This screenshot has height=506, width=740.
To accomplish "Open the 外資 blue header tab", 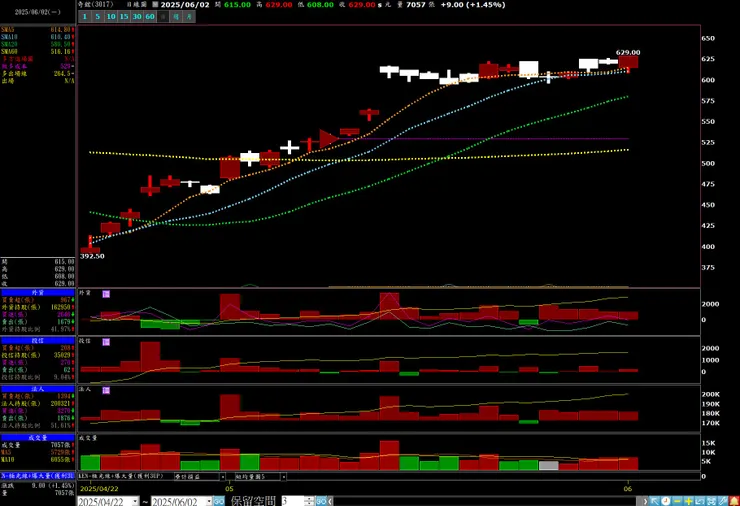I will pos(38,293).
